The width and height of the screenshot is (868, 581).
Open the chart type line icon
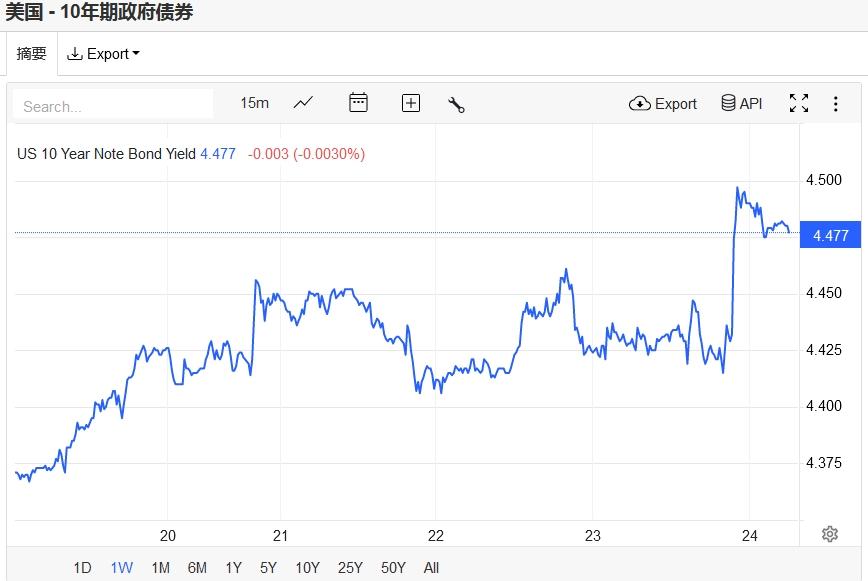click(x=303, y=103)
